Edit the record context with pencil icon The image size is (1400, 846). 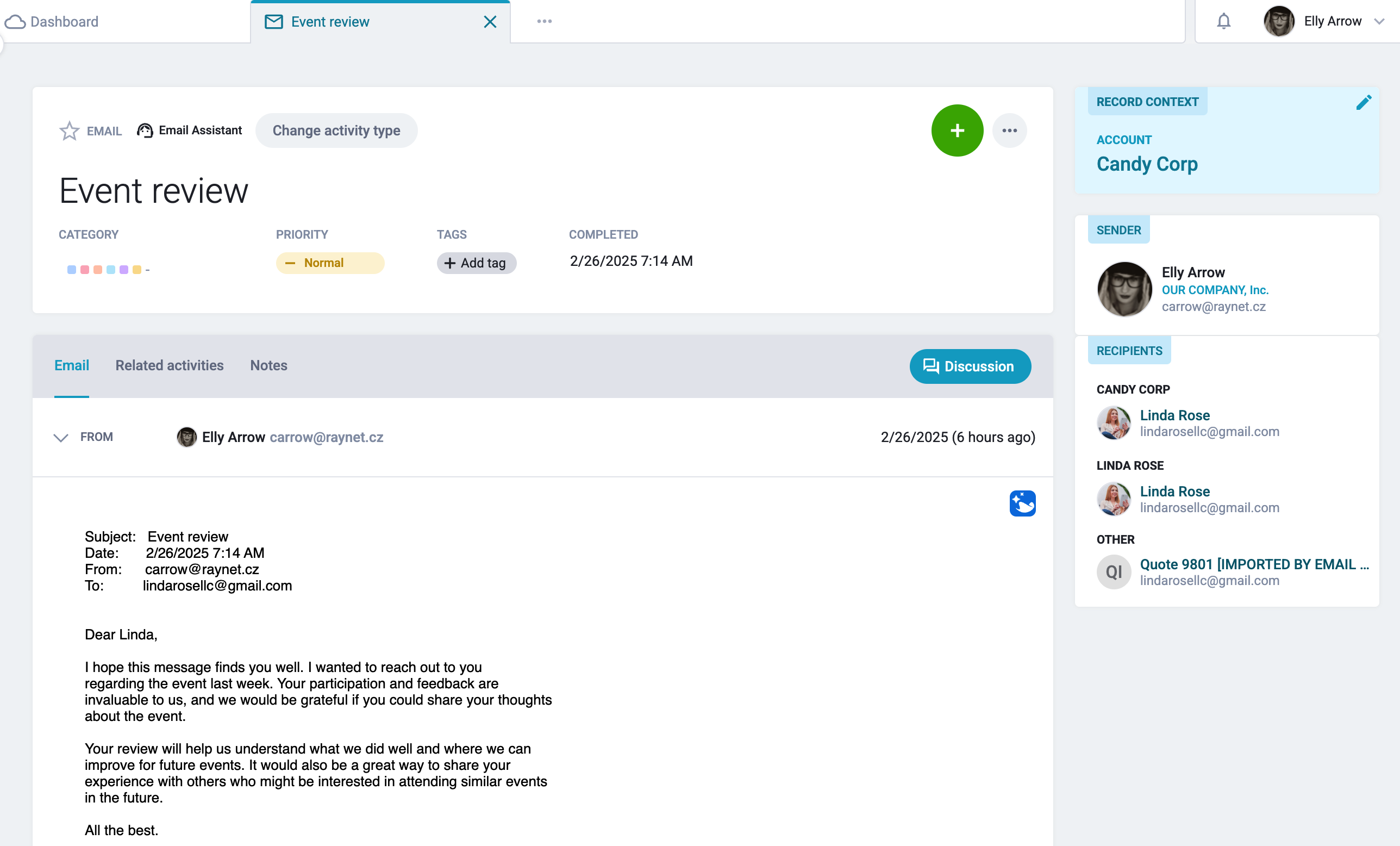(1363, 102)
